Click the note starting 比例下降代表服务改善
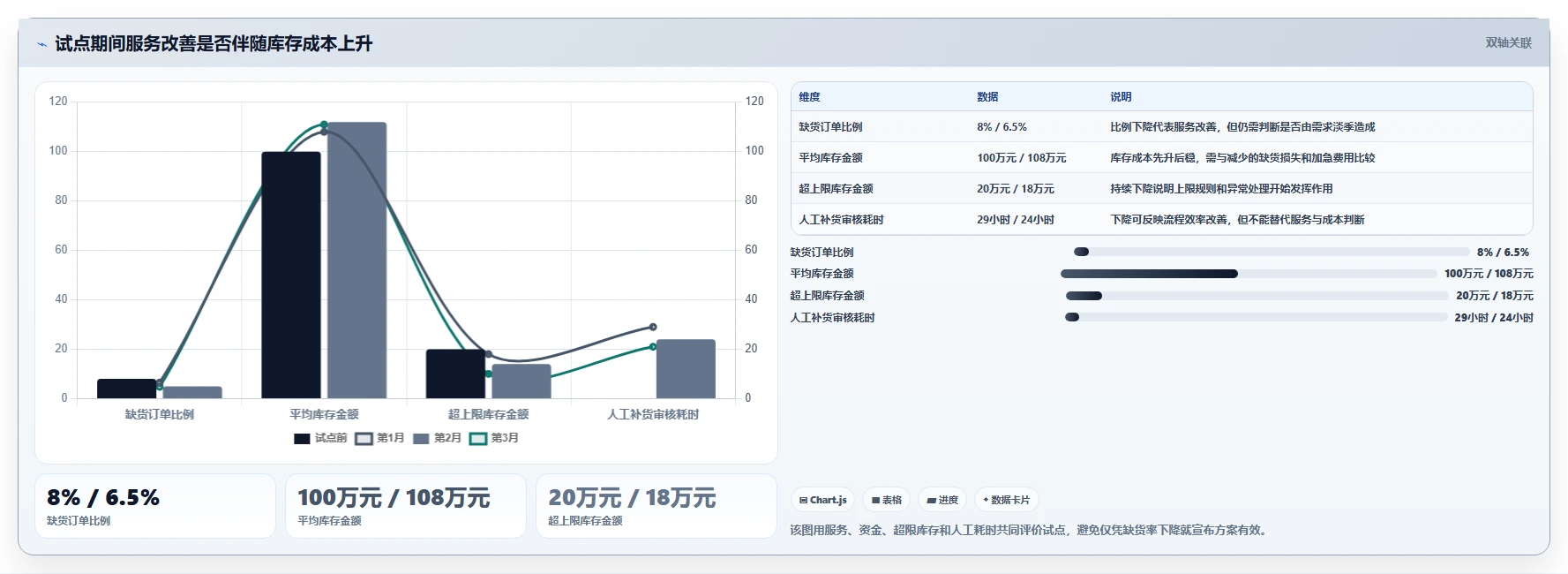Screen dimensions: 1568x574 tap(1242, 127)
